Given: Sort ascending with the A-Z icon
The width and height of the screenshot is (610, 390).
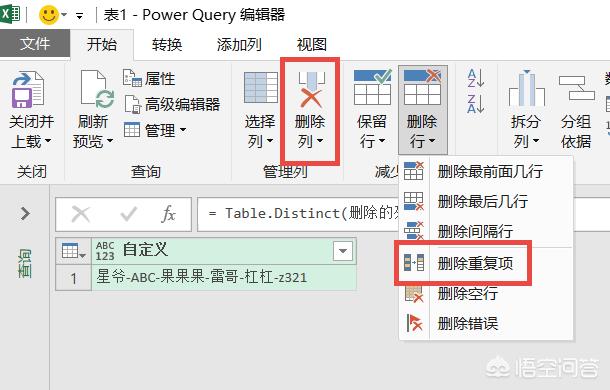Looking at the screenshot, I should tap(476, 78).
